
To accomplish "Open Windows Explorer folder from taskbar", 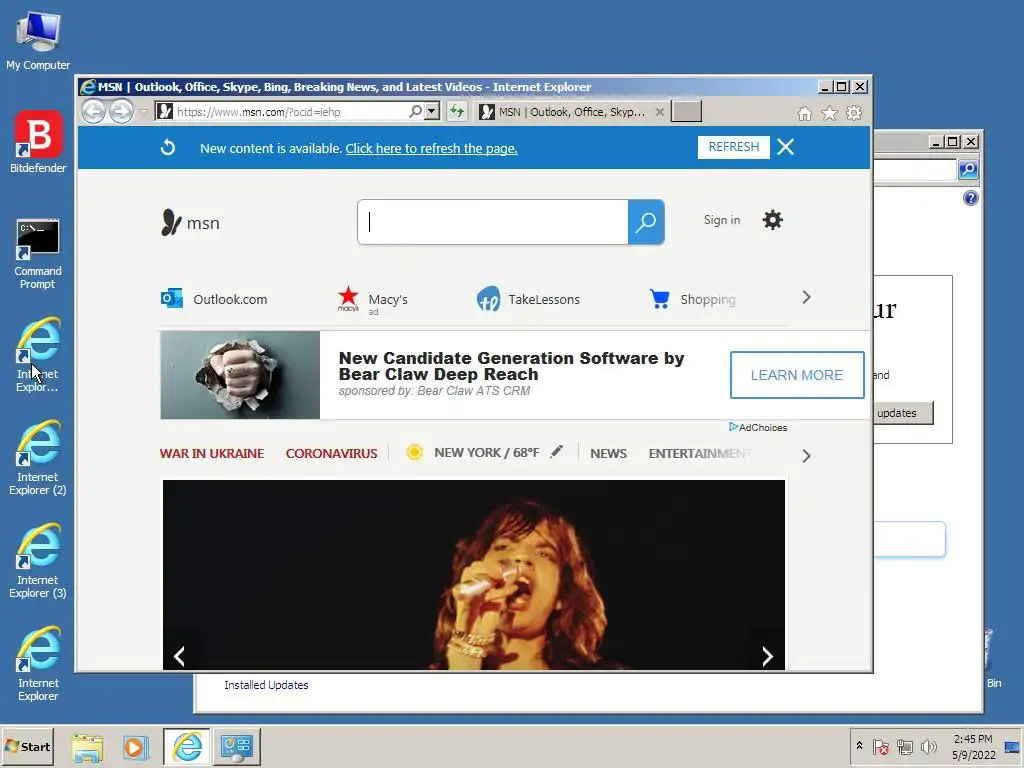I will pos(87,747).
